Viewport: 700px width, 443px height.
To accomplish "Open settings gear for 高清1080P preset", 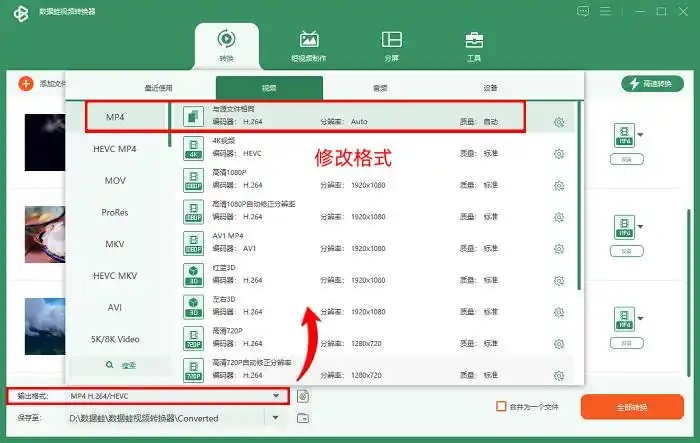I will pos(559,185).
